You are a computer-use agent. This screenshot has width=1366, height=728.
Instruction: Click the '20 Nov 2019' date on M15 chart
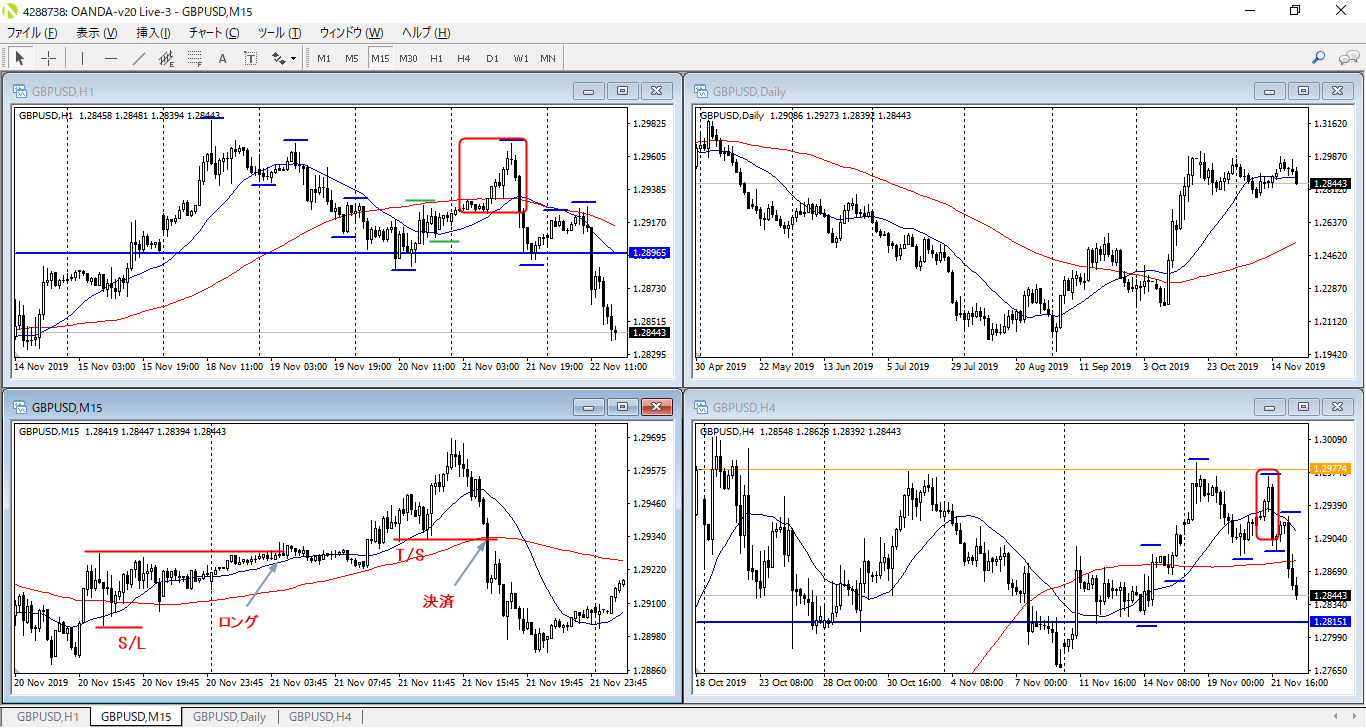coord(42,683)
